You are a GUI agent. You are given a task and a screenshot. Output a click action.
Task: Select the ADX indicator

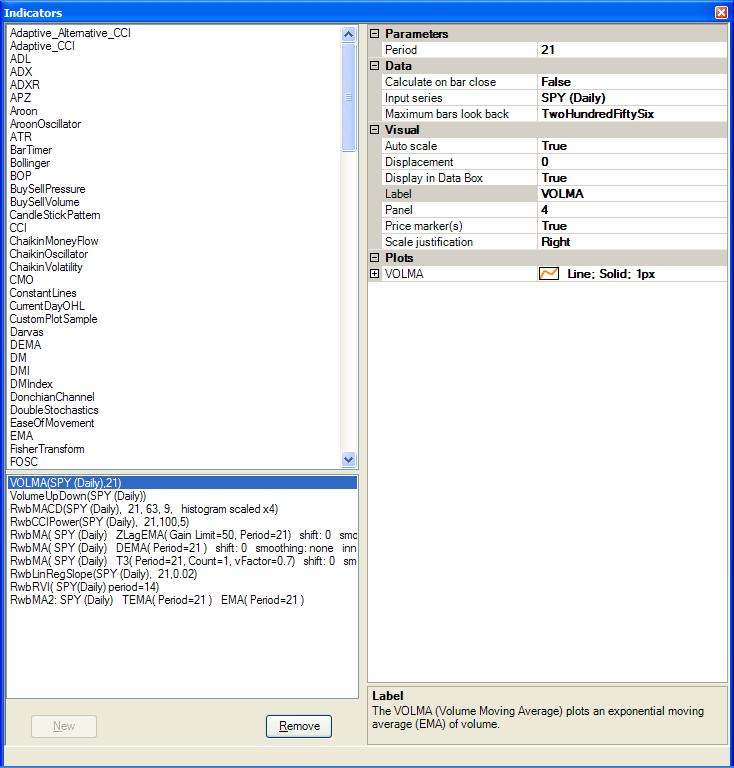(21, 72)
